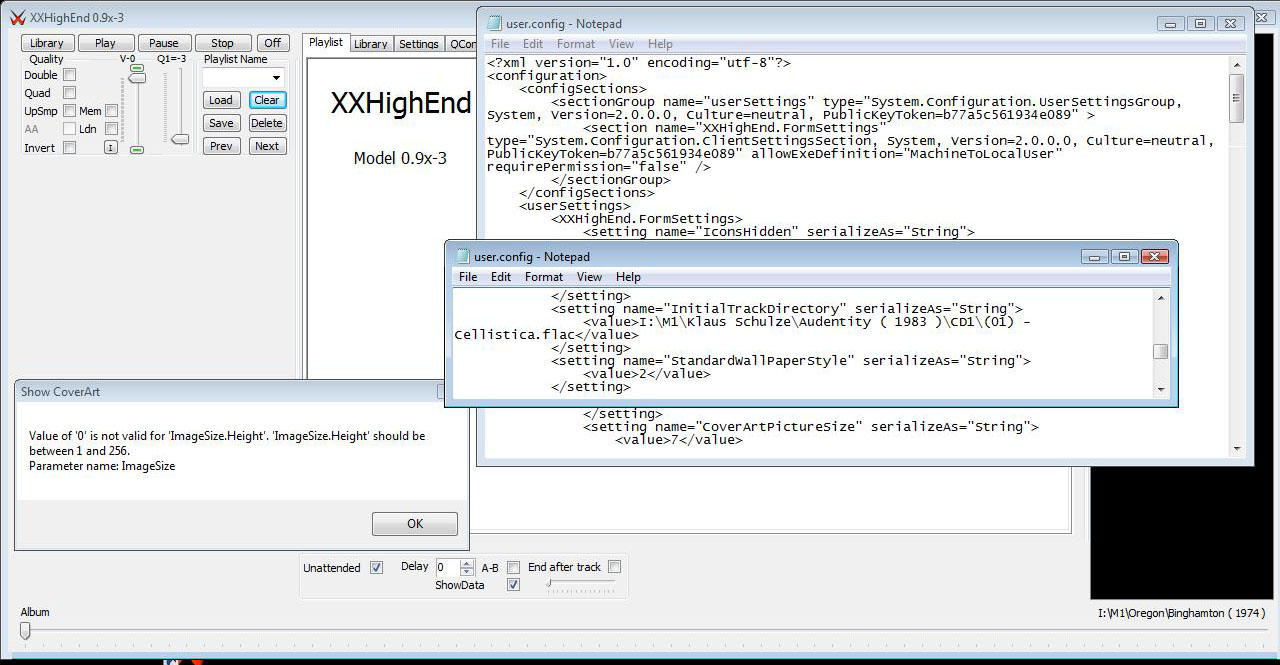This screenshot has height=665, width=1280.
Task: Click the 'InitialTrackDirectory' setting line in Notepad
Action: (787, 309)
